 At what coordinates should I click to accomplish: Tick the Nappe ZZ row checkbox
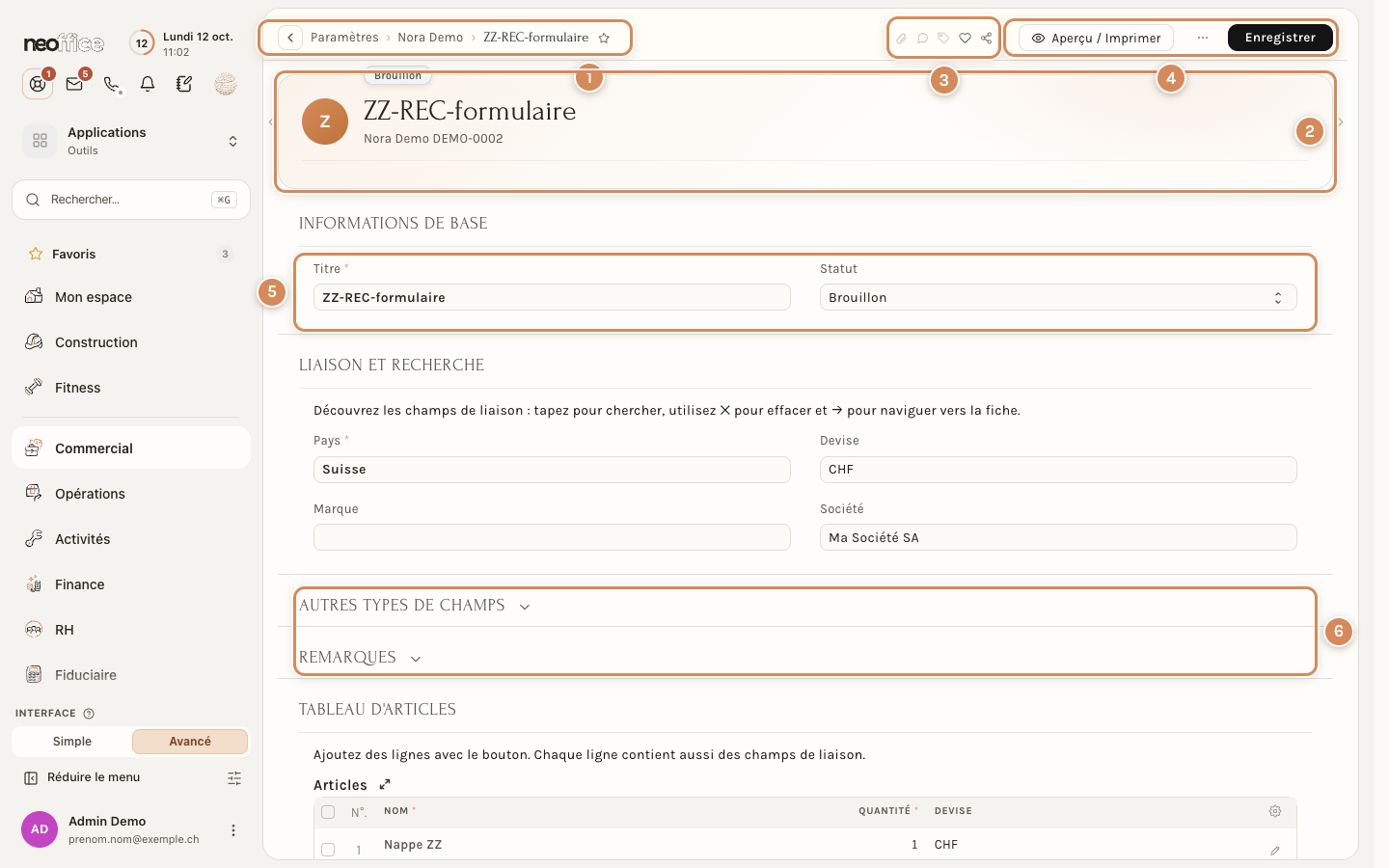(328, 850)
